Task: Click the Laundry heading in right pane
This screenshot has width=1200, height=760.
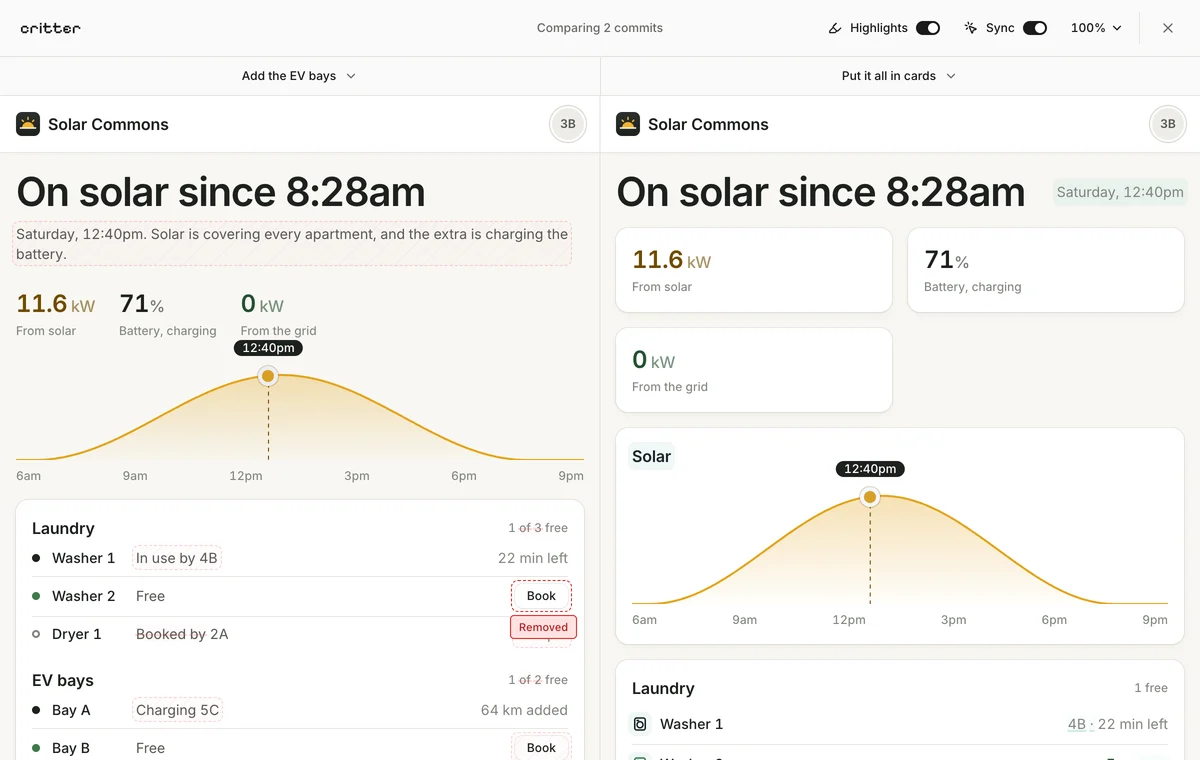Action: (663, 688)
